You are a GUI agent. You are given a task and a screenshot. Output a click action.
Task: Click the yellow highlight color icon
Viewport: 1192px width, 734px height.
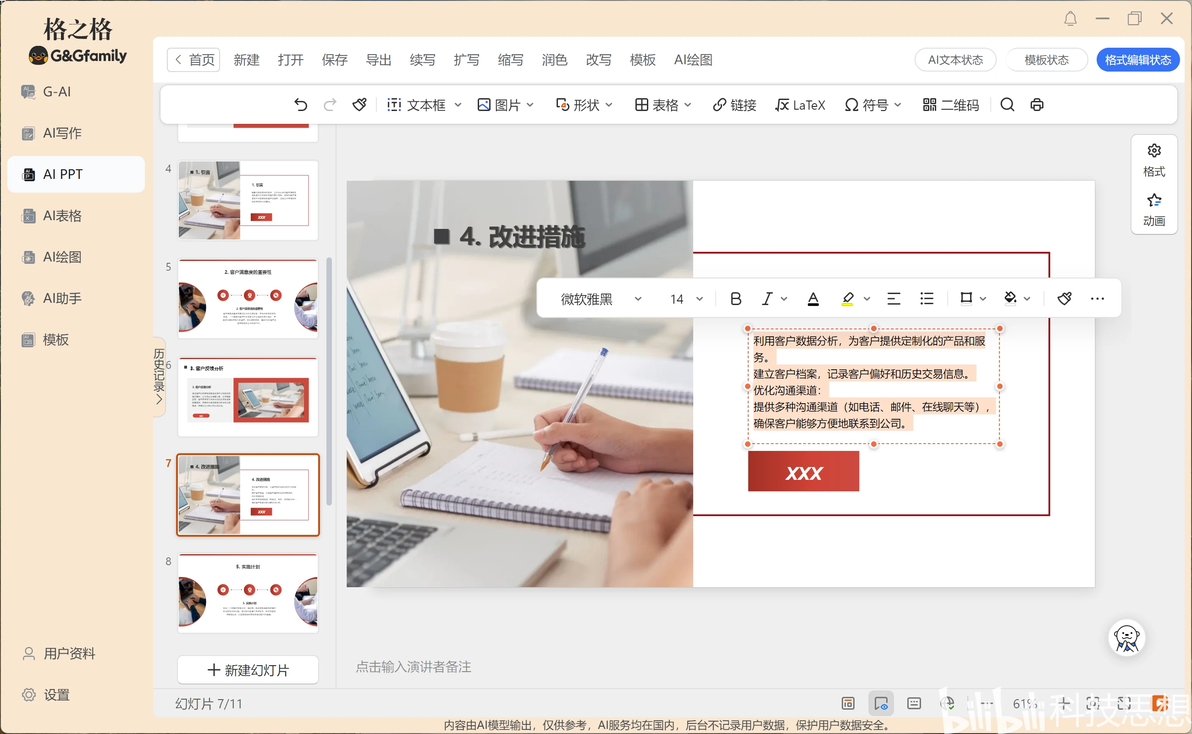click(x=848, y=299)
